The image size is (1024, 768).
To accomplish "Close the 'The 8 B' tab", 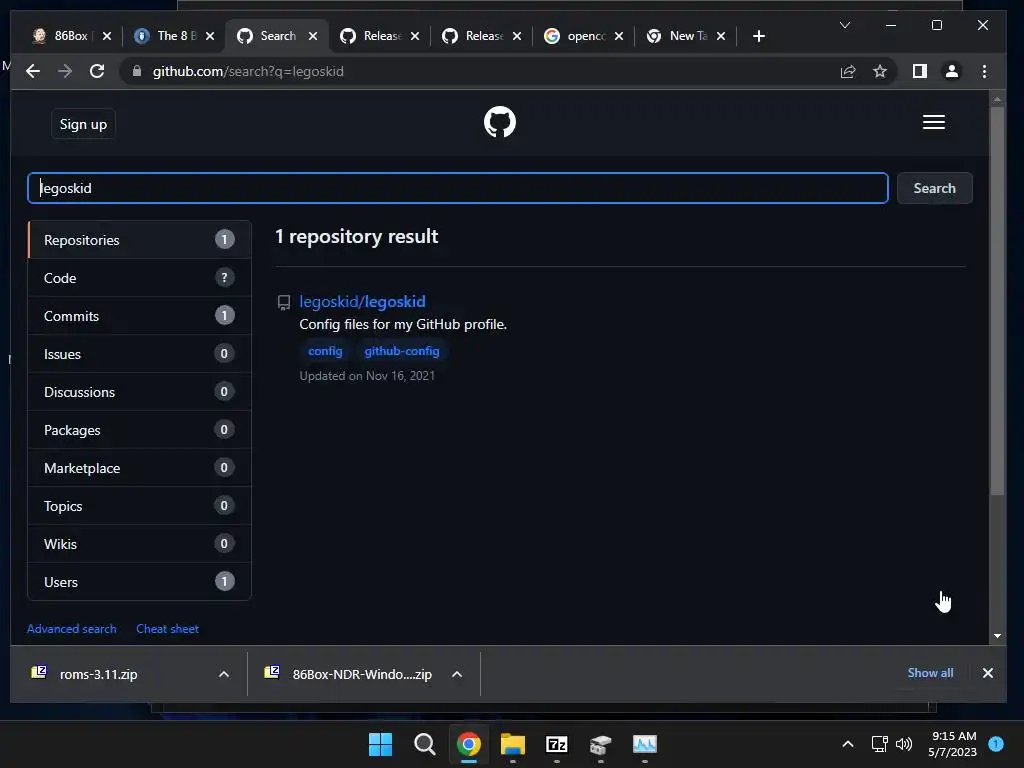I will tap(210, 36).
